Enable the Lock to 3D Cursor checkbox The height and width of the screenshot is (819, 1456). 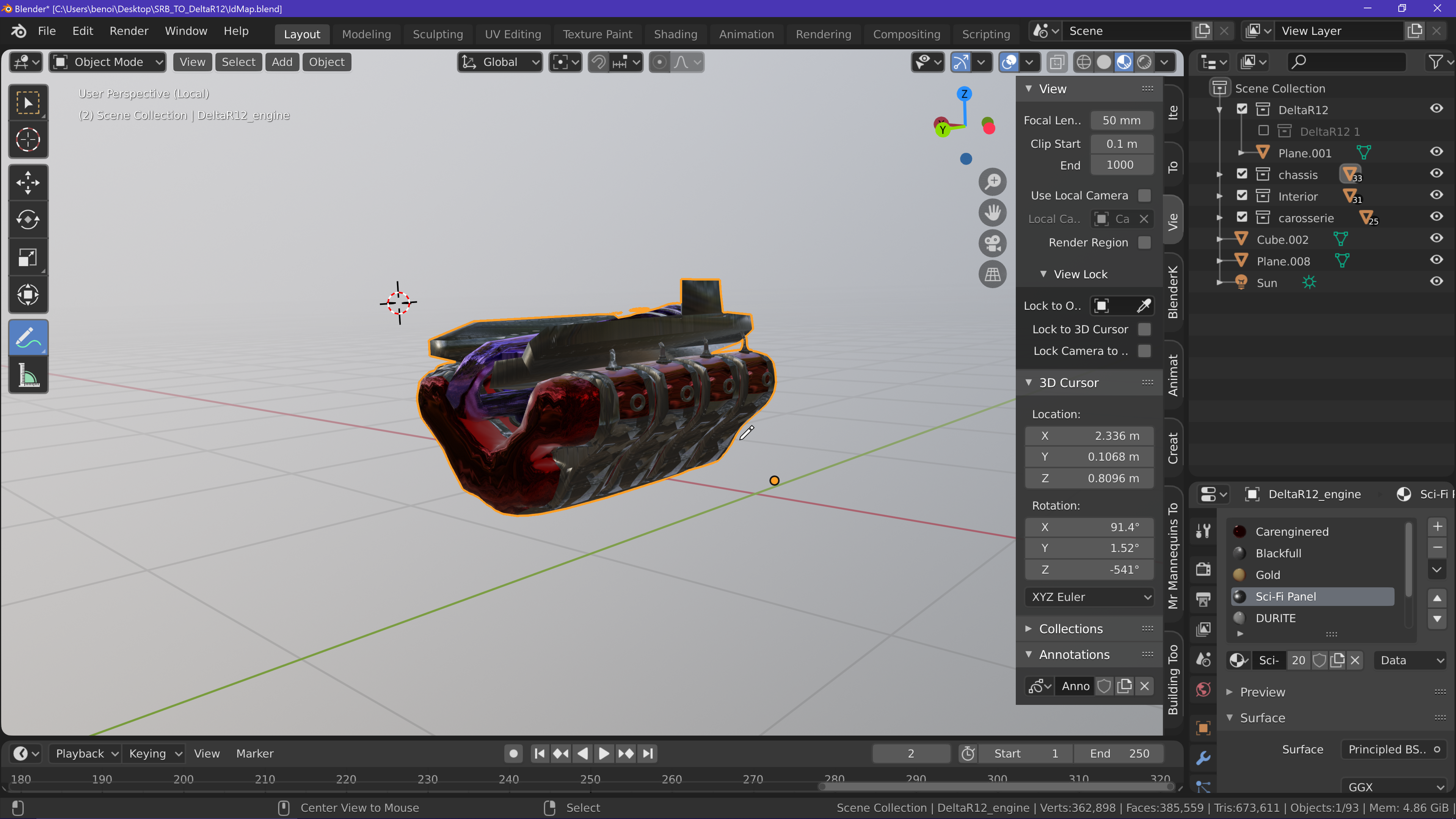pyautogui.click(x=1144, y=329)
